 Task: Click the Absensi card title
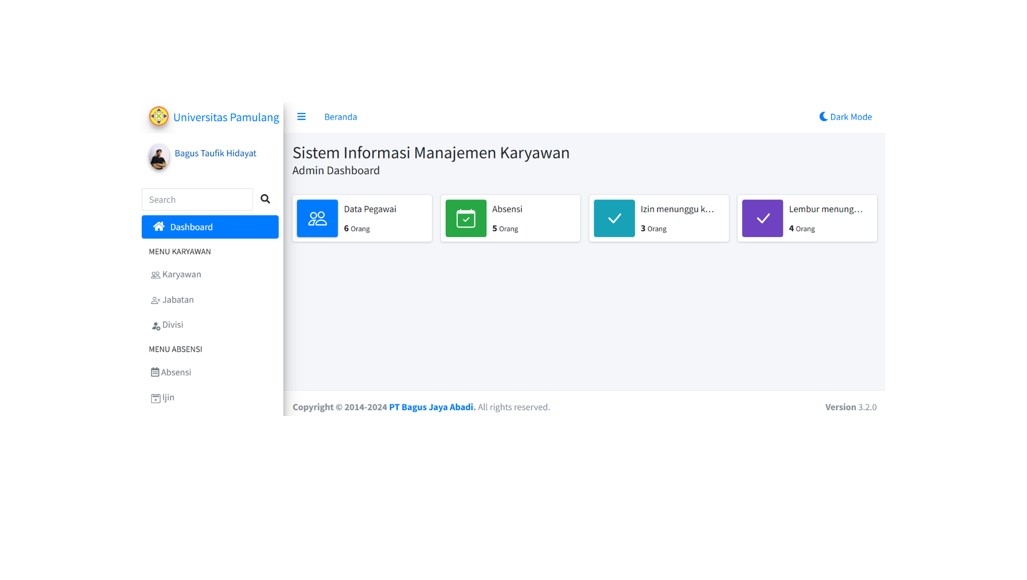point(507,209)
